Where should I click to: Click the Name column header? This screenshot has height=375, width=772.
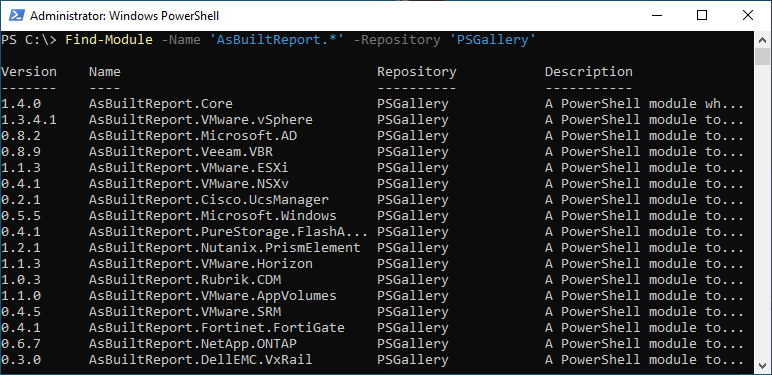[x=105, y=72]
